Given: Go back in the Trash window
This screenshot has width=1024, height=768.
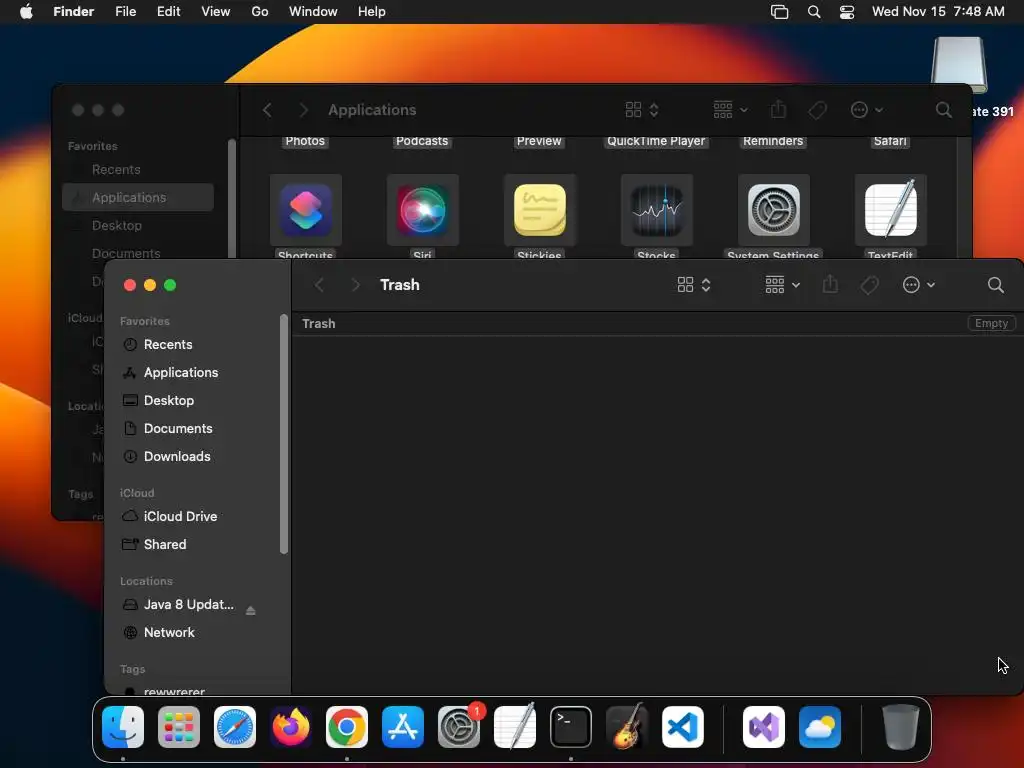Looking at the screenshot, I should 319,285.
